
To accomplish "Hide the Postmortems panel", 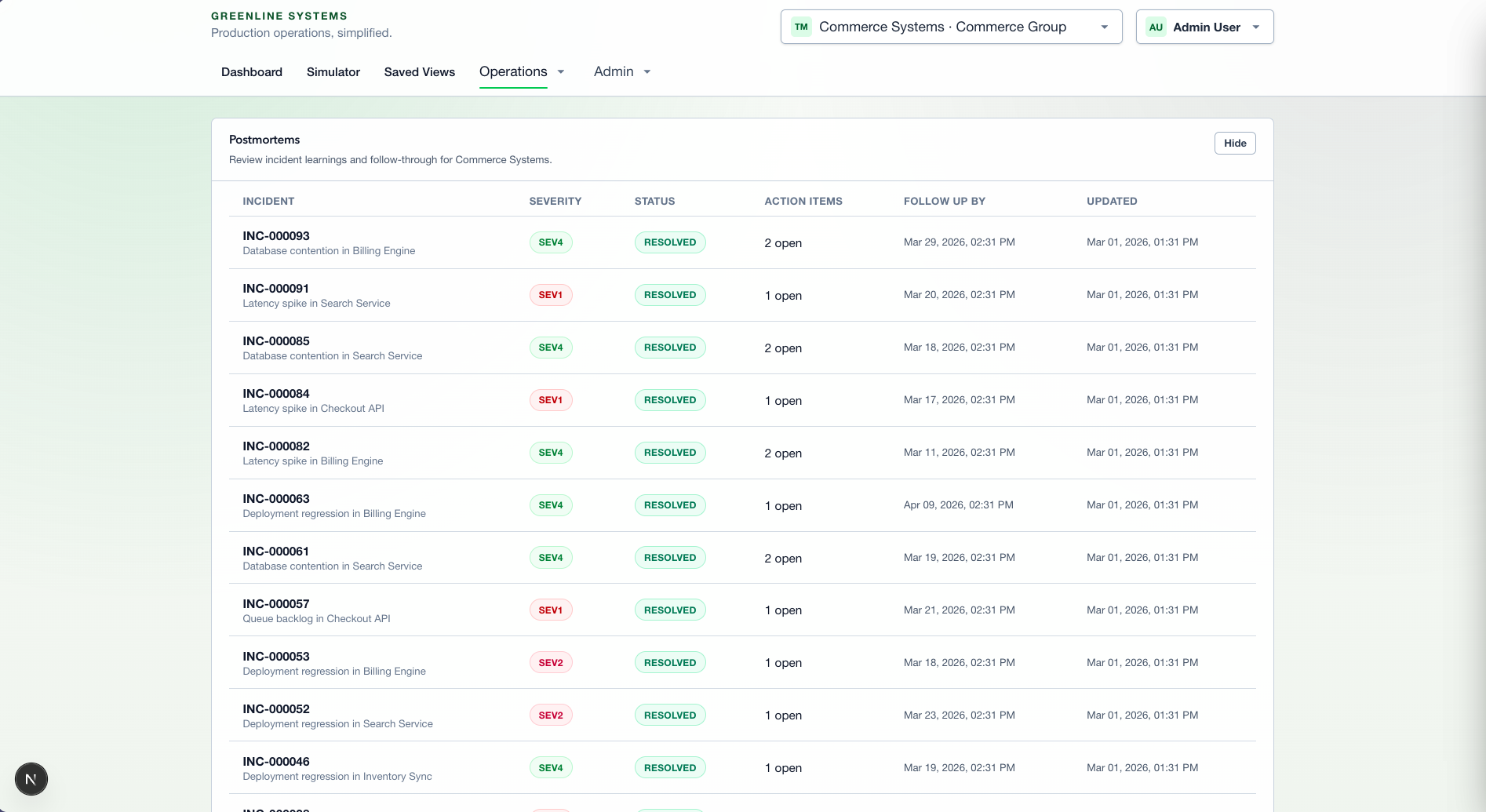I will pos(1234,143).
